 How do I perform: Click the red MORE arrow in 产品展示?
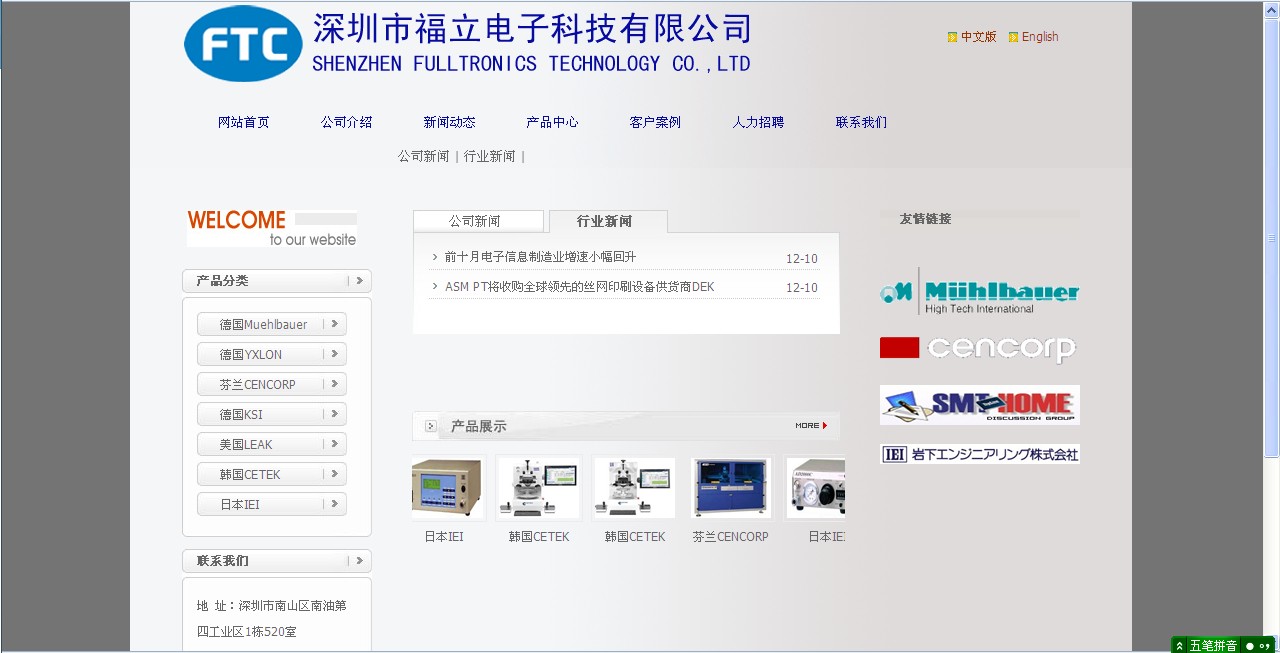point(811,426)
